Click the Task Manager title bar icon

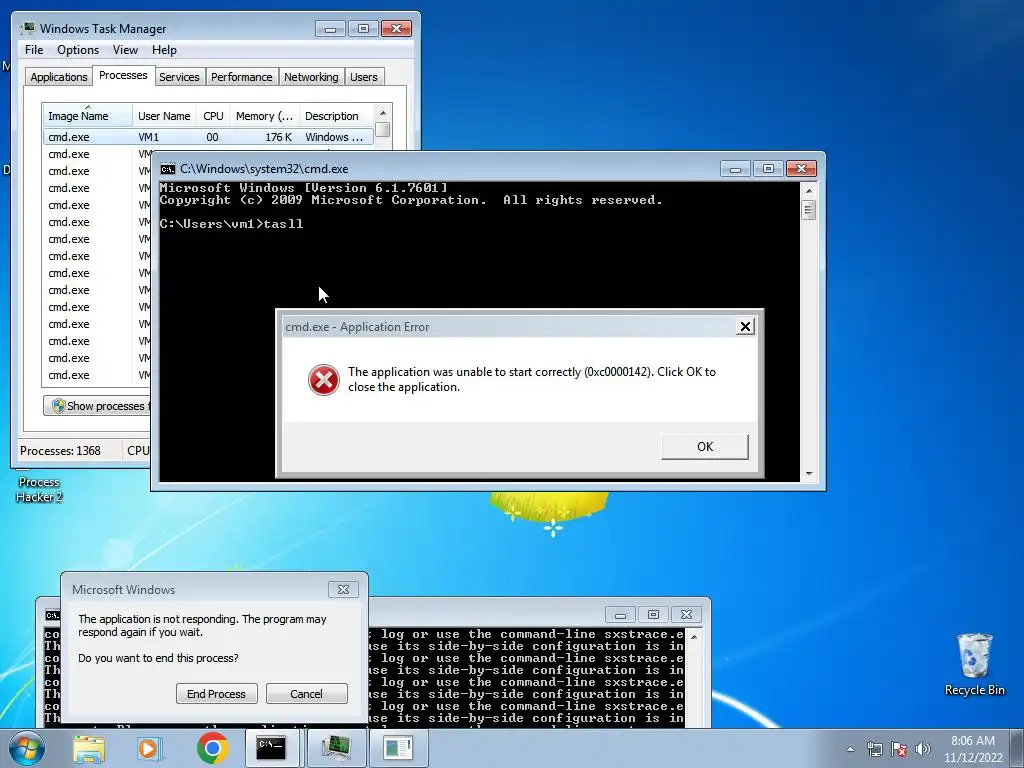point(28,28)
